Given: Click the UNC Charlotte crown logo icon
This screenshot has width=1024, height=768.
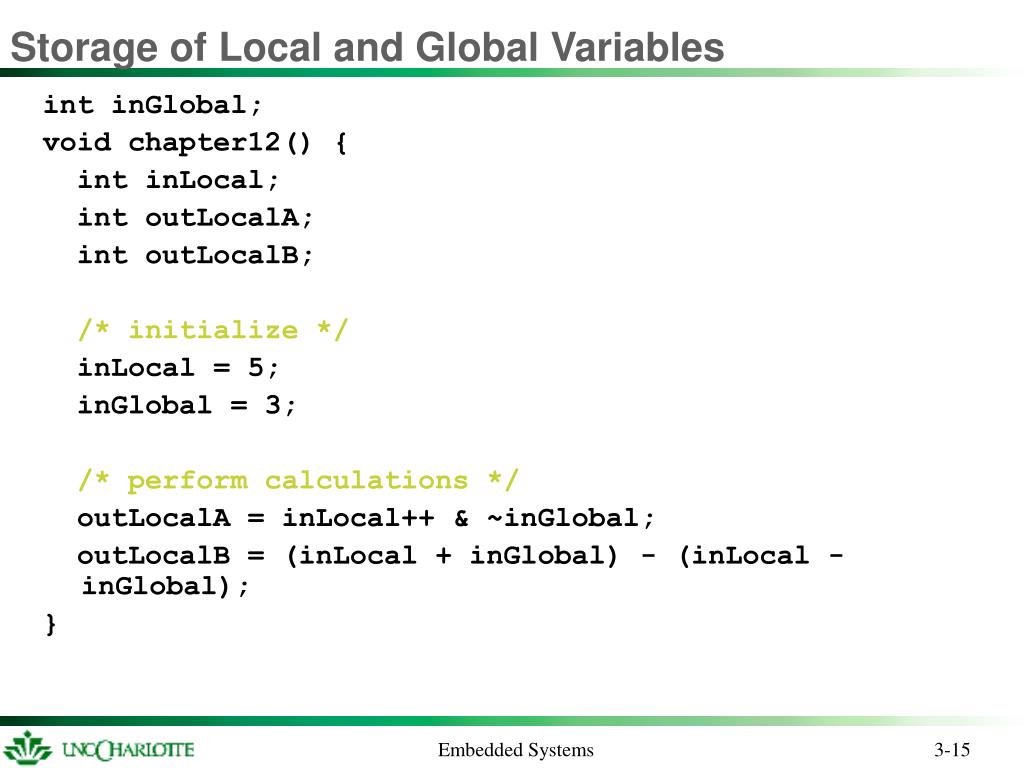Looking at the screenshot, I should 27,748.
